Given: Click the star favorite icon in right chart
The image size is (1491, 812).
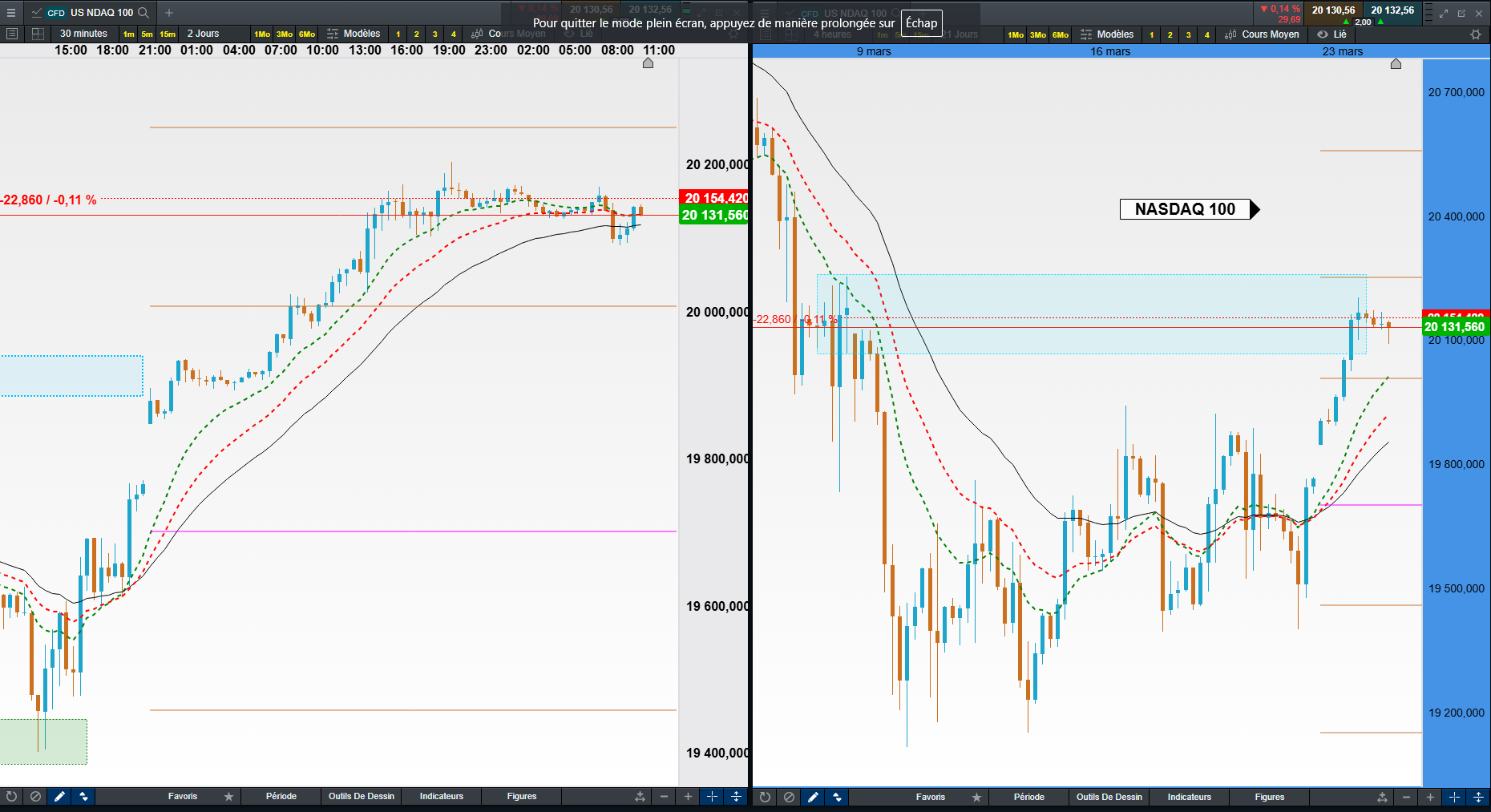Looking at the screenshot, I should 976,797.
